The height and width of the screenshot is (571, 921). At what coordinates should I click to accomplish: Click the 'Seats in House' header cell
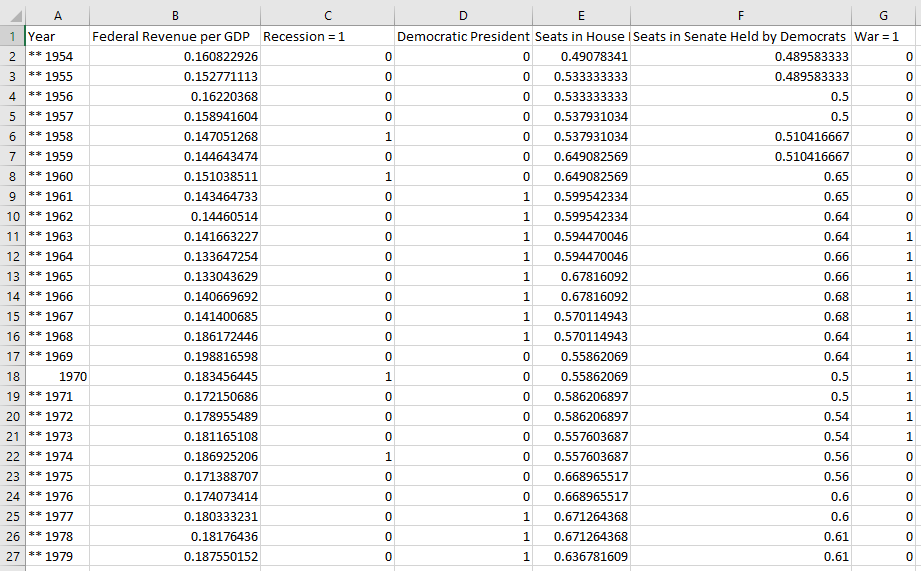tap(581, 36)
